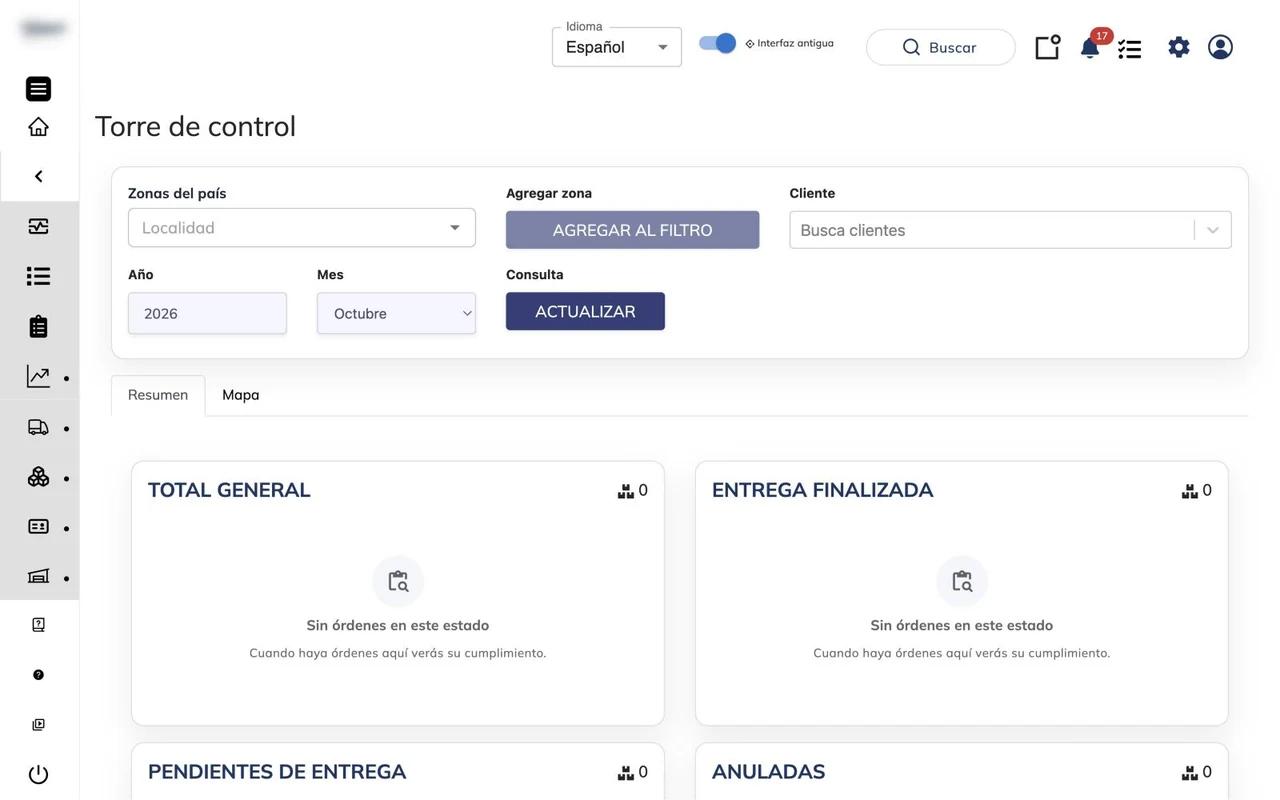Open the delivery truck icon in sidebar
This screenshot has width=1280, height=800.
(38, 427)
